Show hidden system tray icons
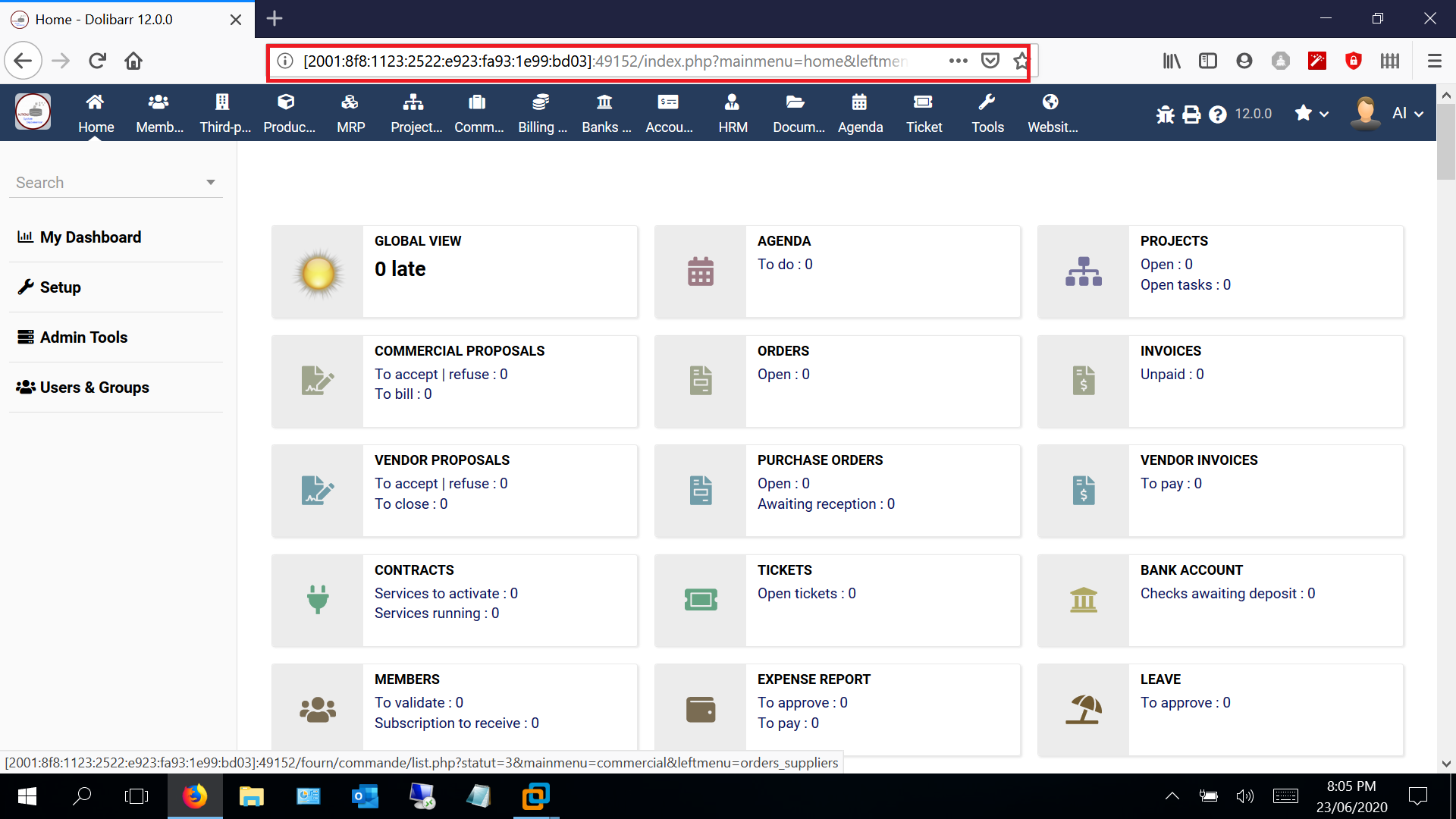Screen dimensions: 1456x819 [1172, 795]
